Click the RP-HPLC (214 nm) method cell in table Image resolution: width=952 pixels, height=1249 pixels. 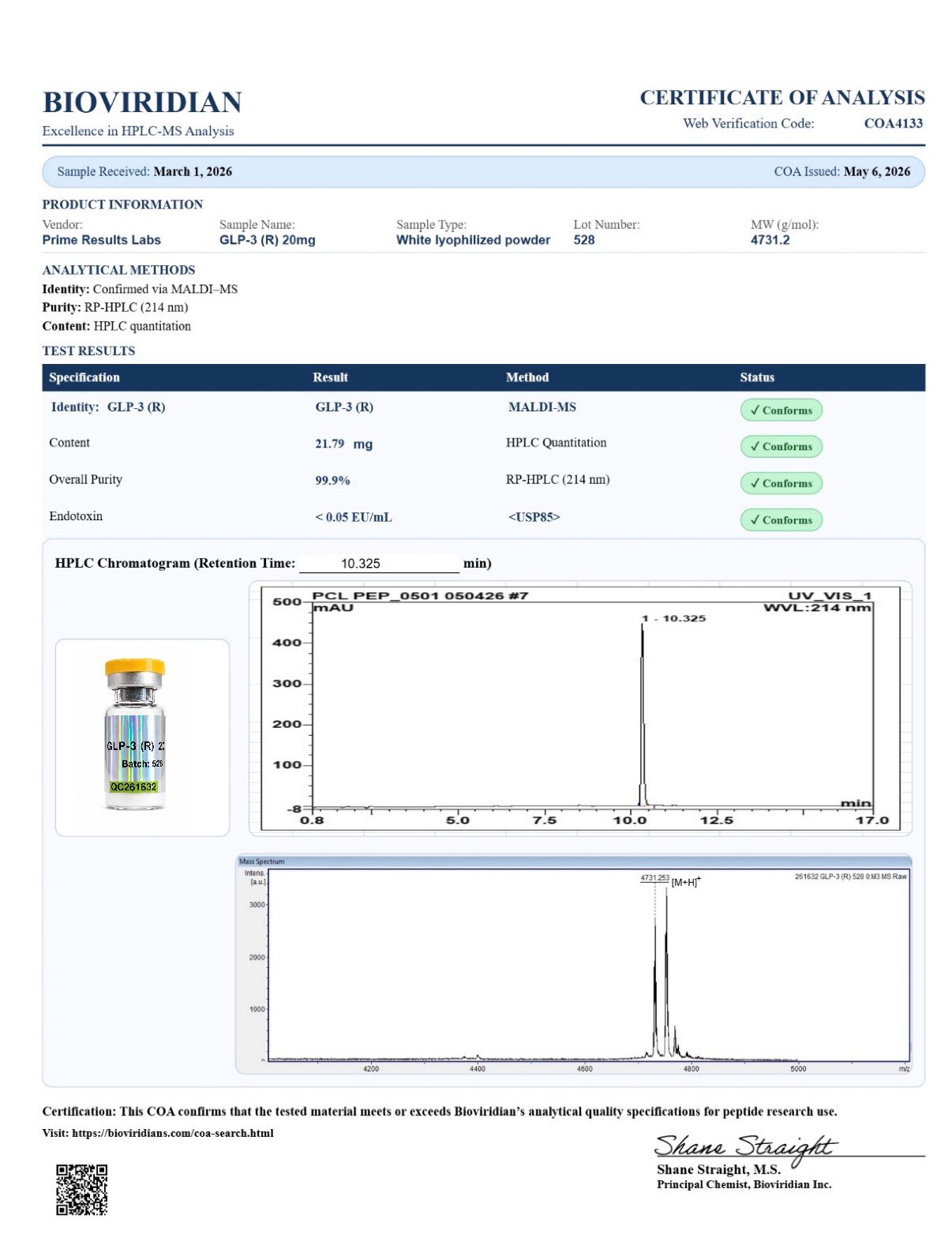[x=558, y=479]
